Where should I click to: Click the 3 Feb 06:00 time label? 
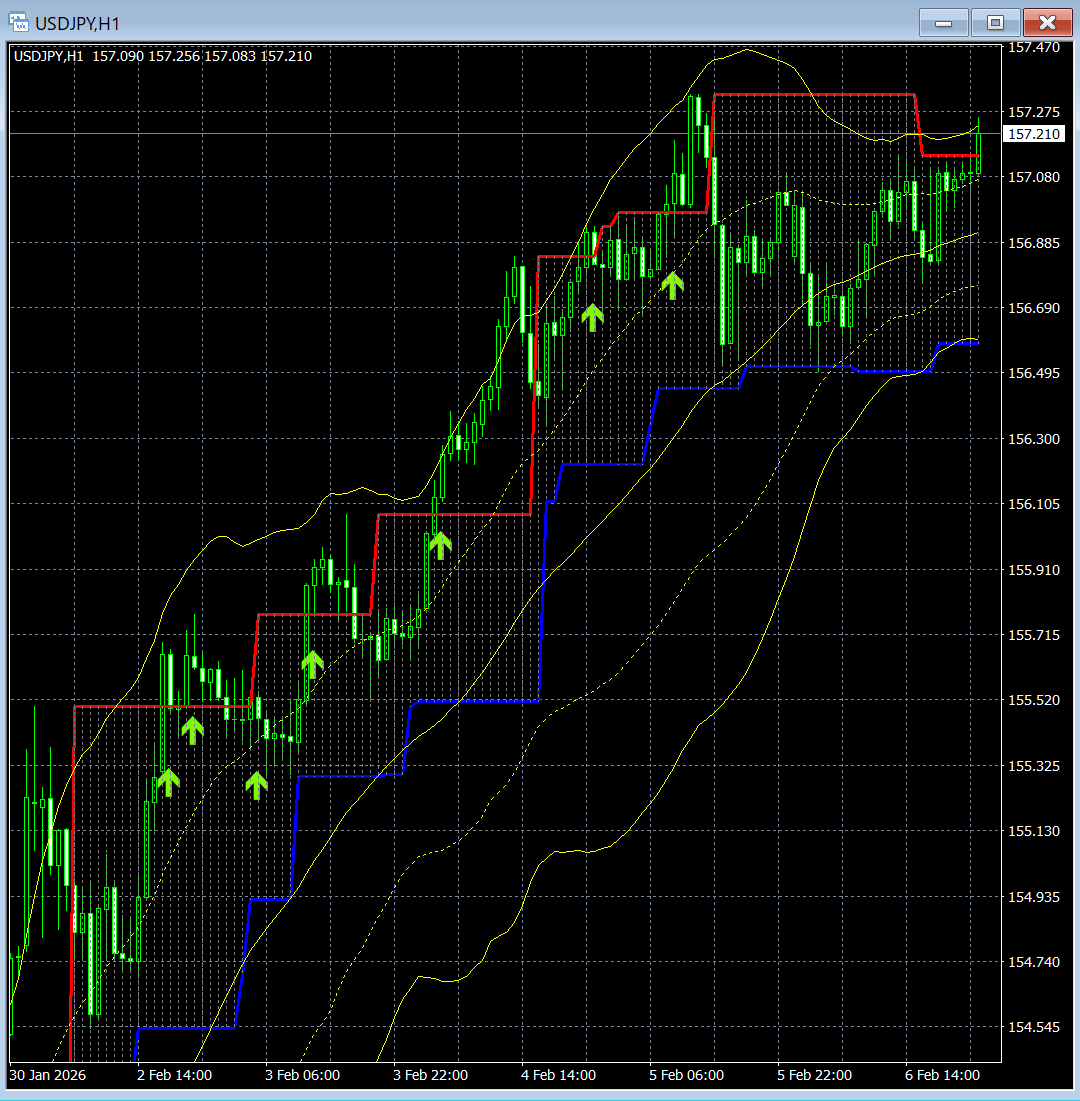coord(303,1075)
